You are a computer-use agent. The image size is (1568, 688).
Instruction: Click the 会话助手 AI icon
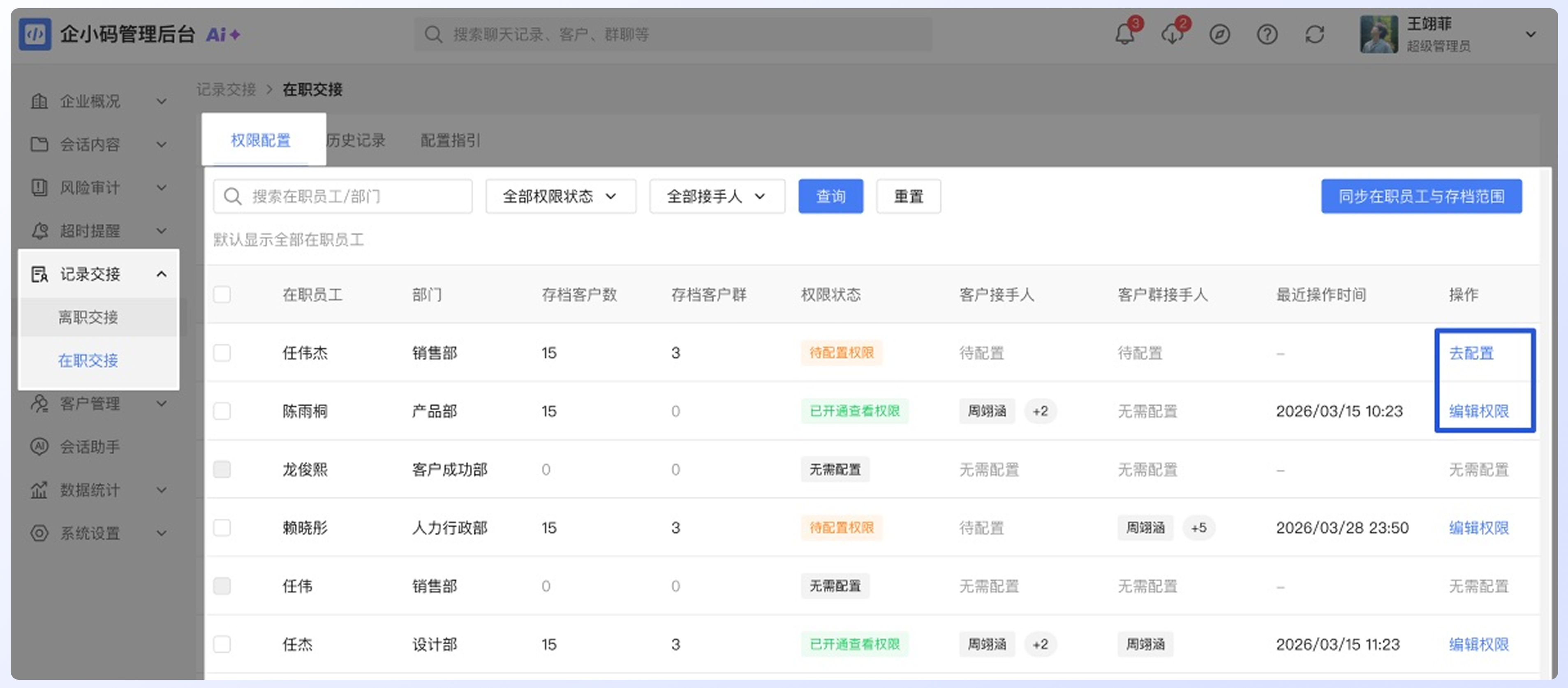coord(39,446)
